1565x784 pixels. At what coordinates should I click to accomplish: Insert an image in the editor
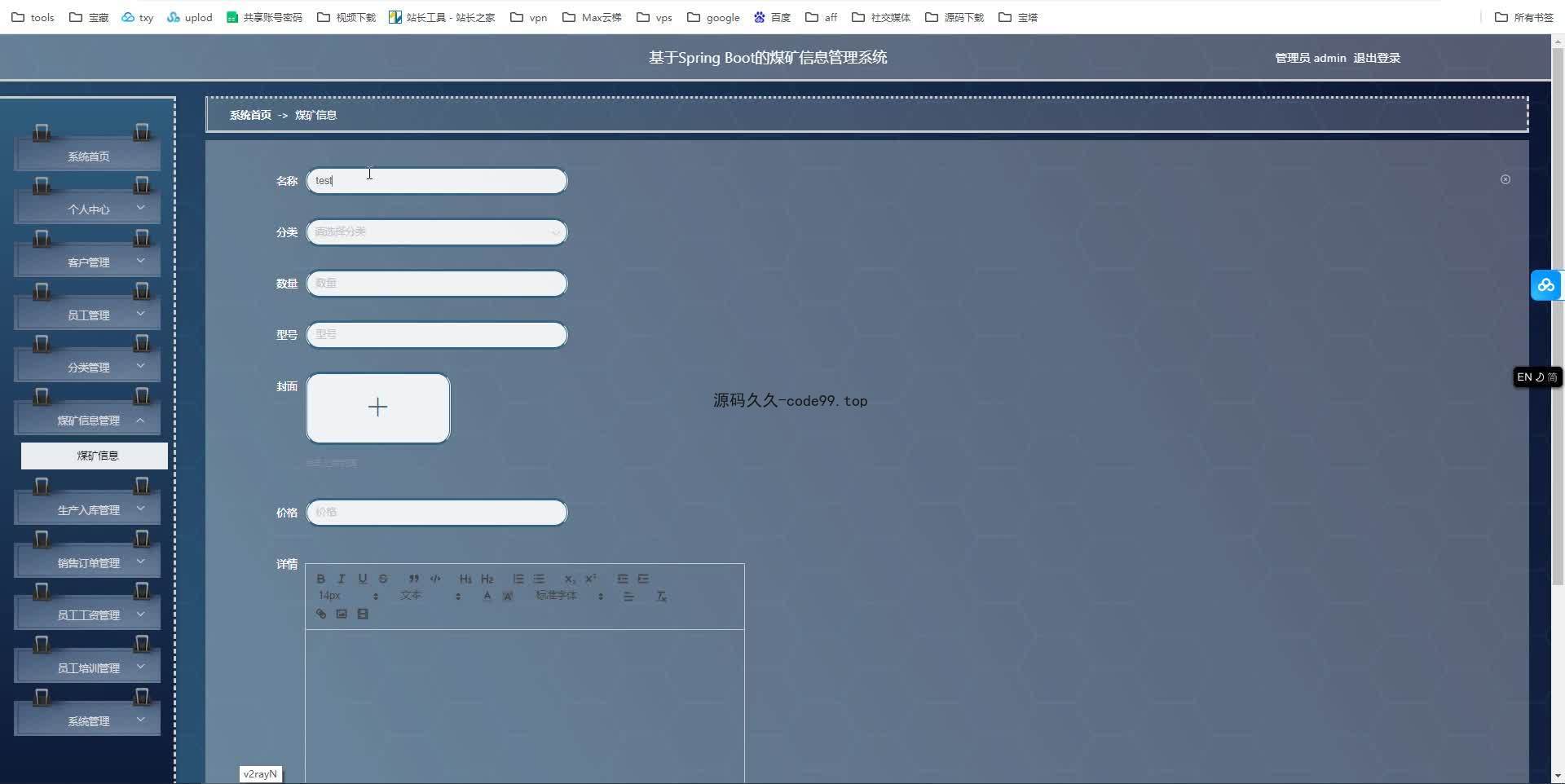[342, 614]
